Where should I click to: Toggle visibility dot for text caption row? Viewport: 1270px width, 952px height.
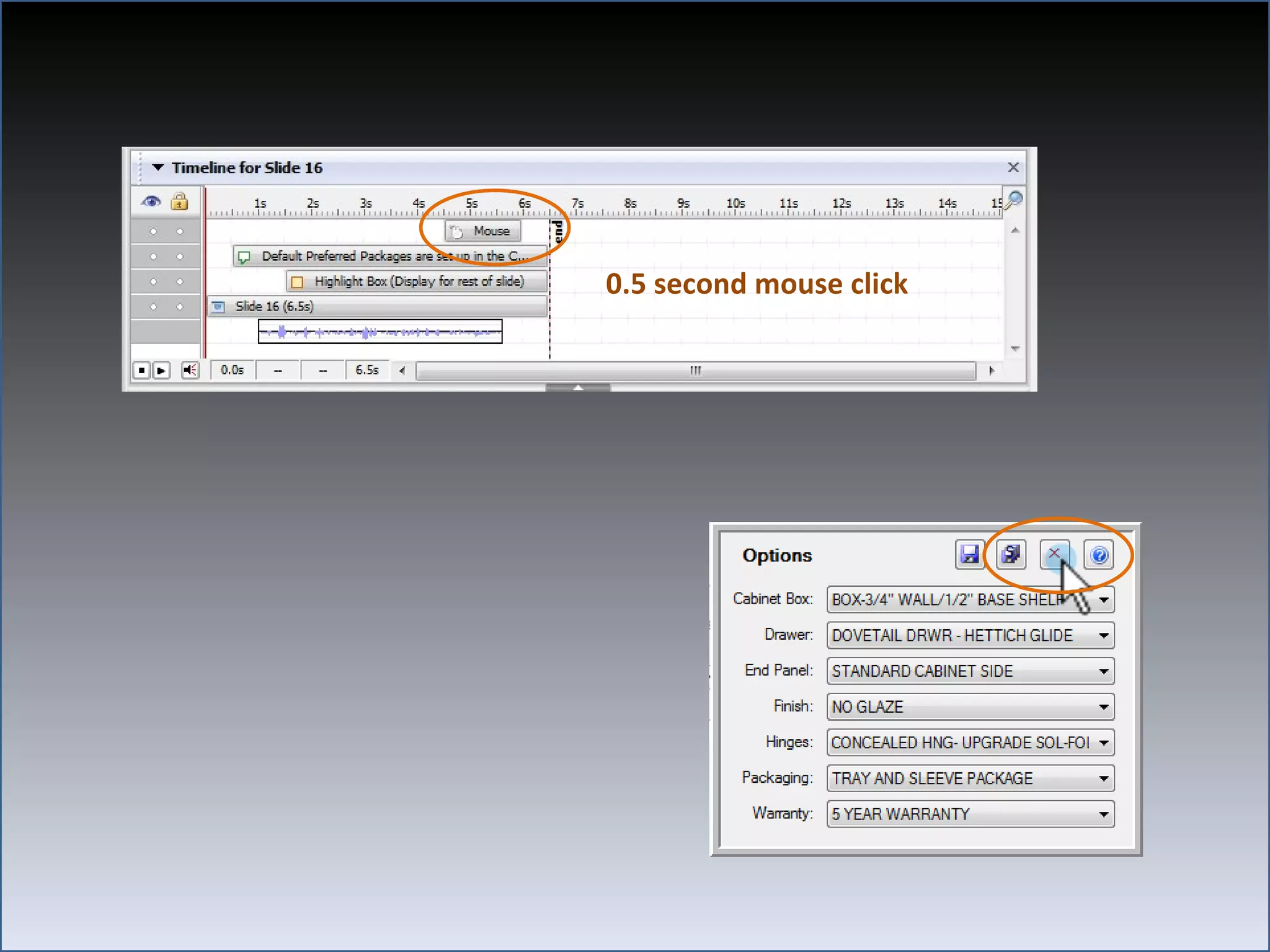pyautogui.click(x=153, y=257)
